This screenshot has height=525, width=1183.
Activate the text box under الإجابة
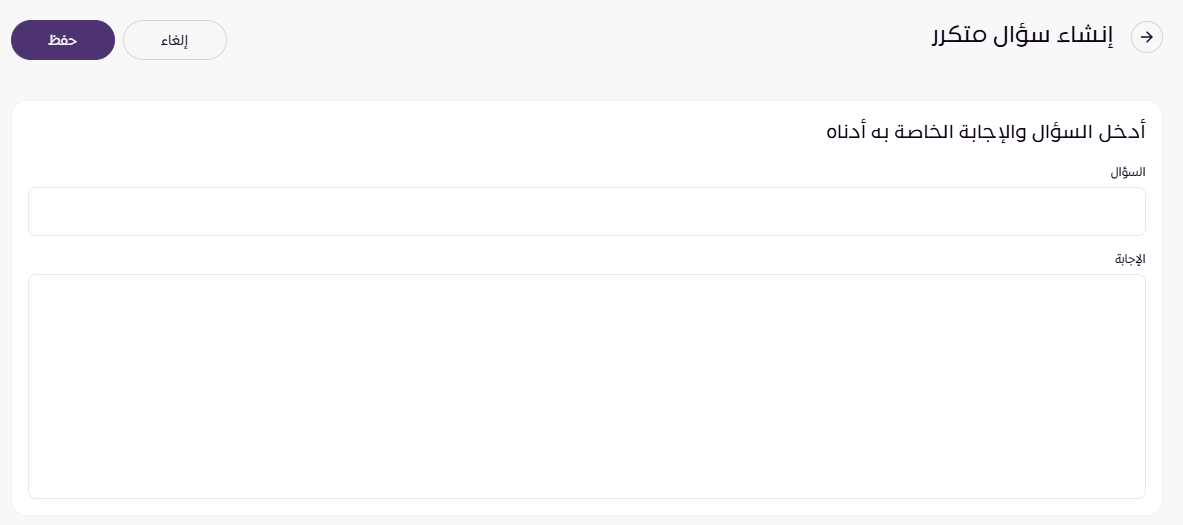pos(586,386)
